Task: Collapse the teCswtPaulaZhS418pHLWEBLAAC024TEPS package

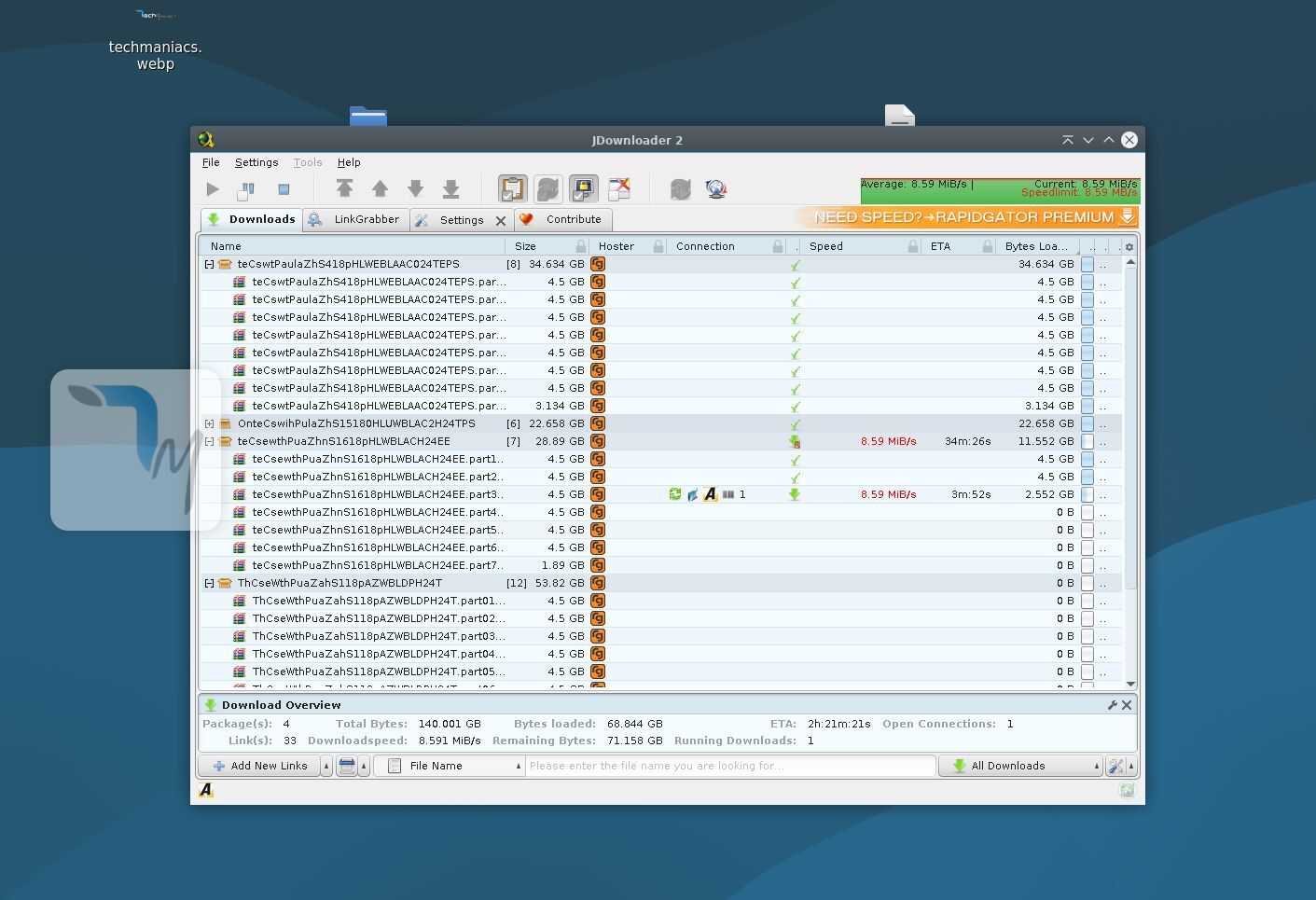Action: click(x=210, y=265)
